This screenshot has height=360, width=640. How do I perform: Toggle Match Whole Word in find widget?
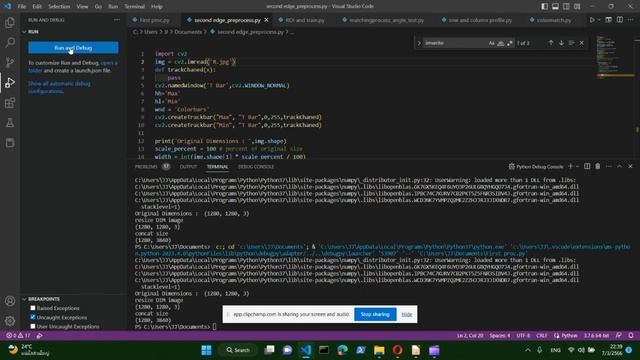tap(500, 43)
